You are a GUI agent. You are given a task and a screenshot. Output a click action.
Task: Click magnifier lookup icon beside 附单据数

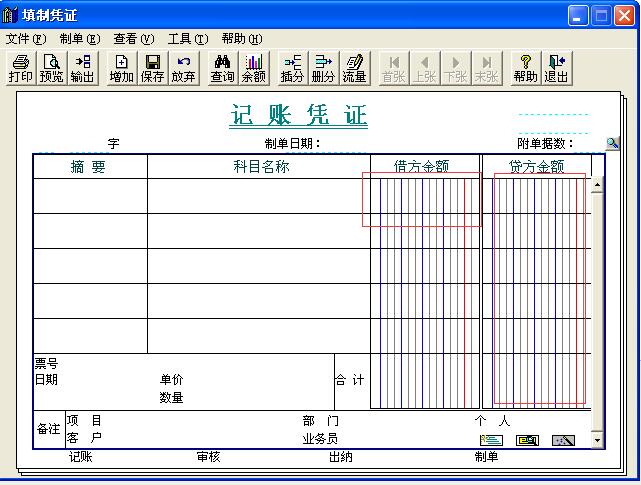tap(612, 143)
